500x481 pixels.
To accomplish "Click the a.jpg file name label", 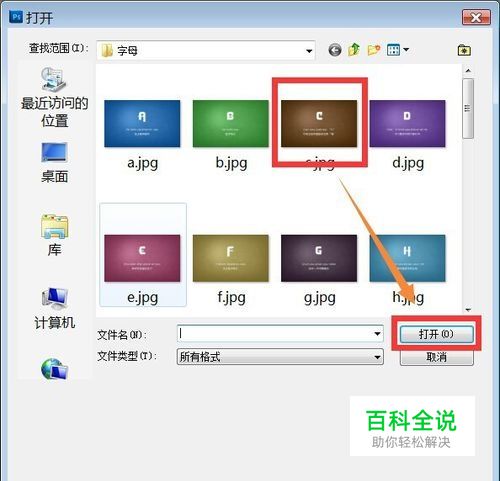I will click(142, 163).
